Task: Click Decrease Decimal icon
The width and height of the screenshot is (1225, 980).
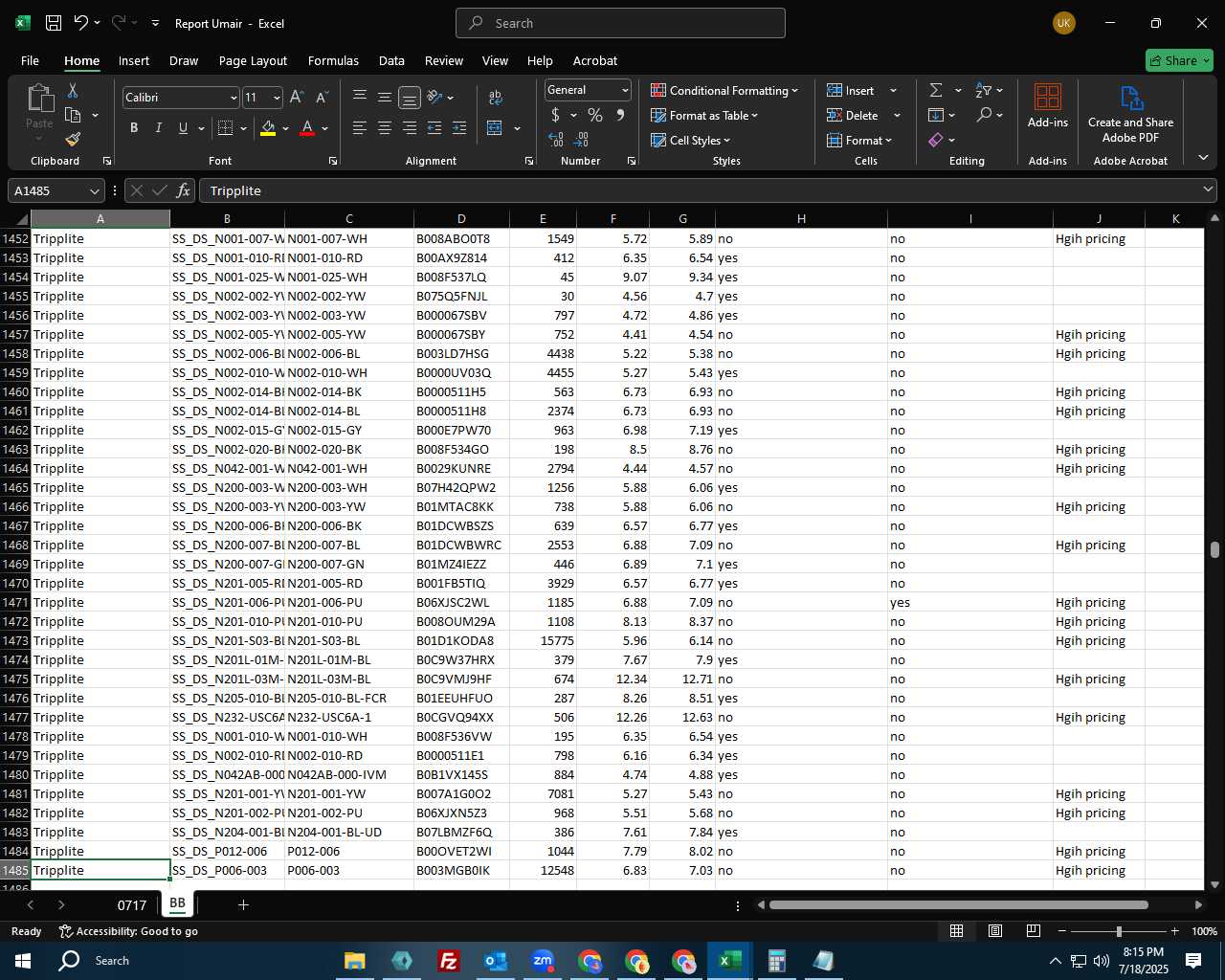Action: click(582, 140)
